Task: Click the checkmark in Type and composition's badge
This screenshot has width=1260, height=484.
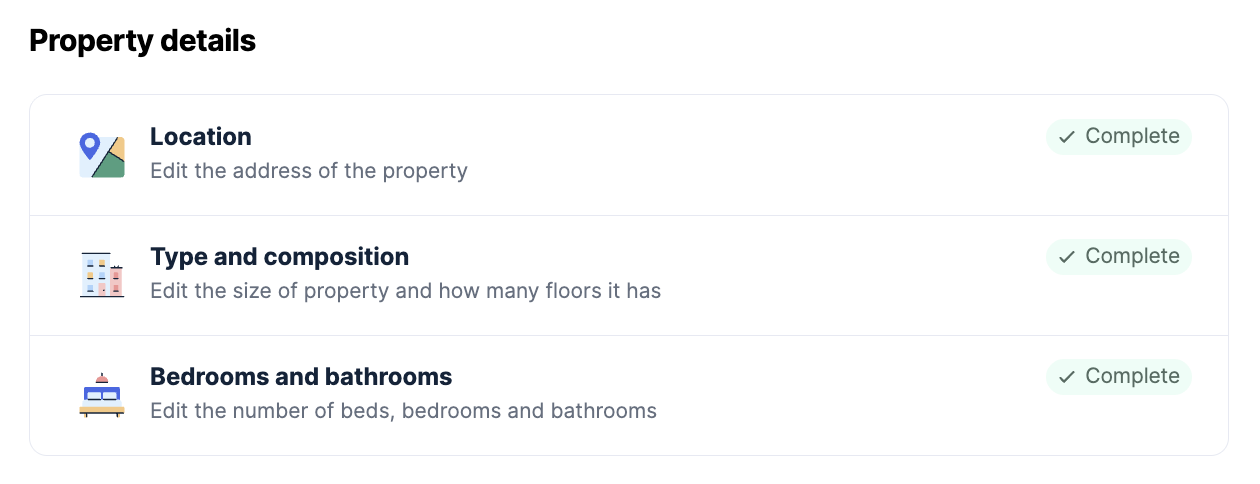Action: click(1067, 257)
